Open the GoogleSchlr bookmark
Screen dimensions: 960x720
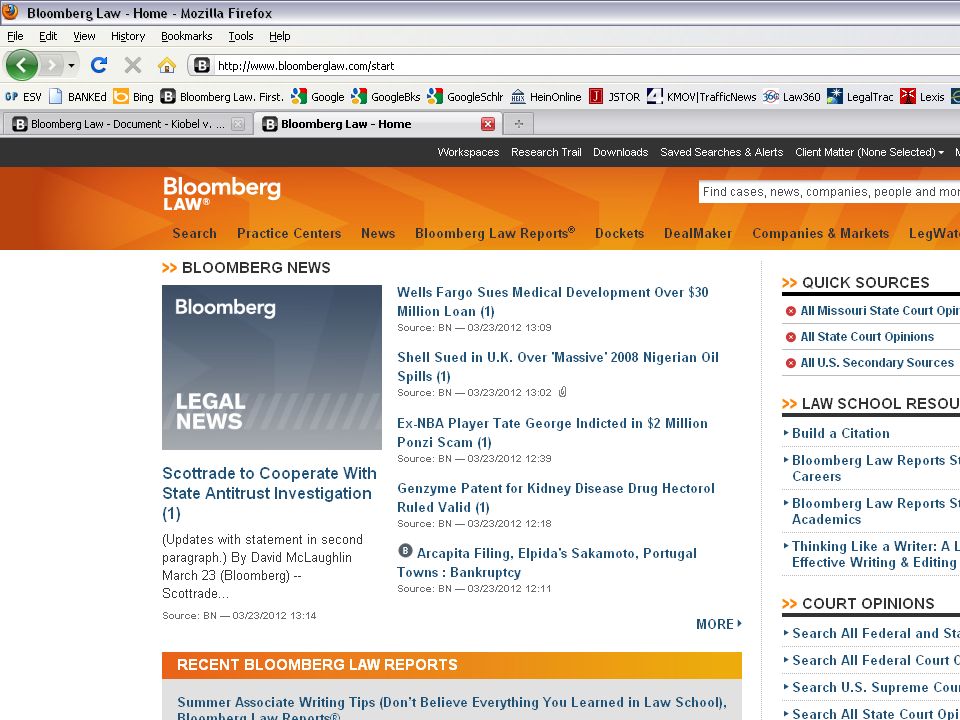click(465, 97)
